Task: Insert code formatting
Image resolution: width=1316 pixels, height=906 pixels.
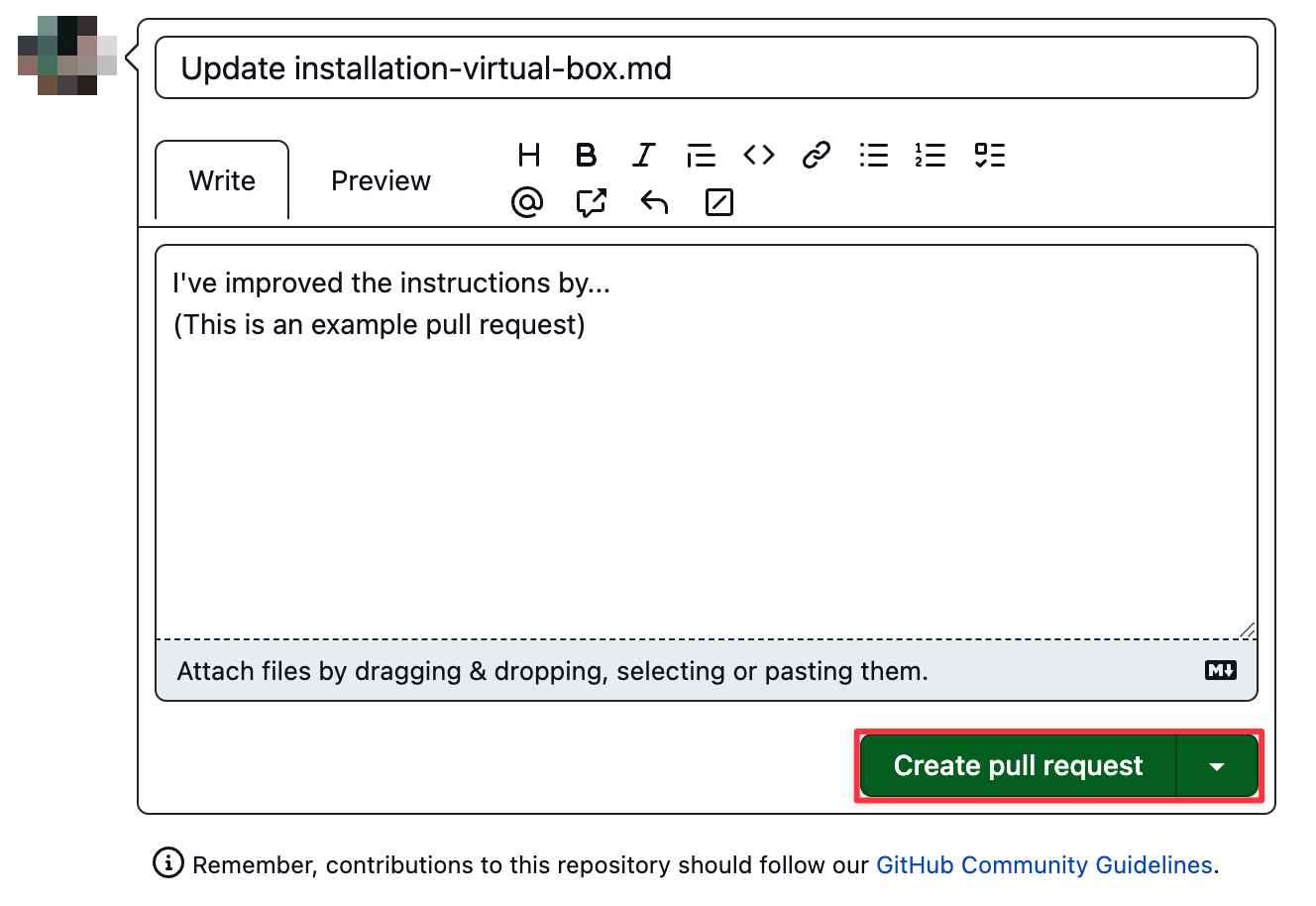Action: coord(759,156)
